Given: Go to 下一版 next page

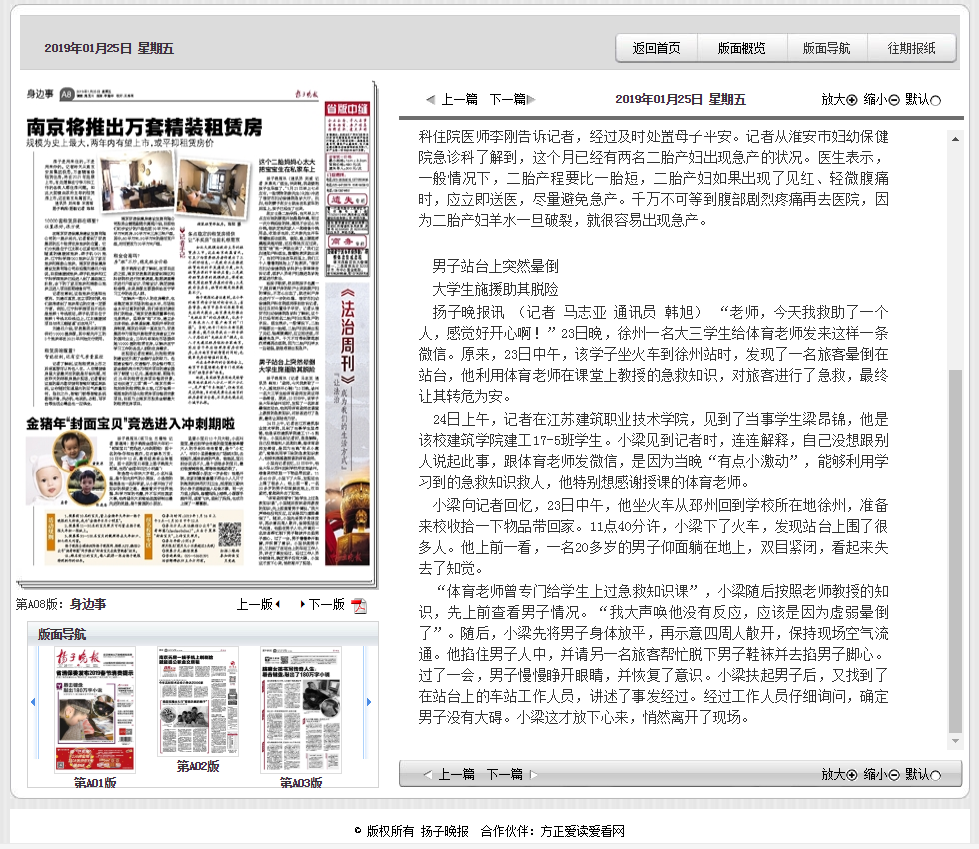Looking at the screenshot, I should (x=326, y=605).
